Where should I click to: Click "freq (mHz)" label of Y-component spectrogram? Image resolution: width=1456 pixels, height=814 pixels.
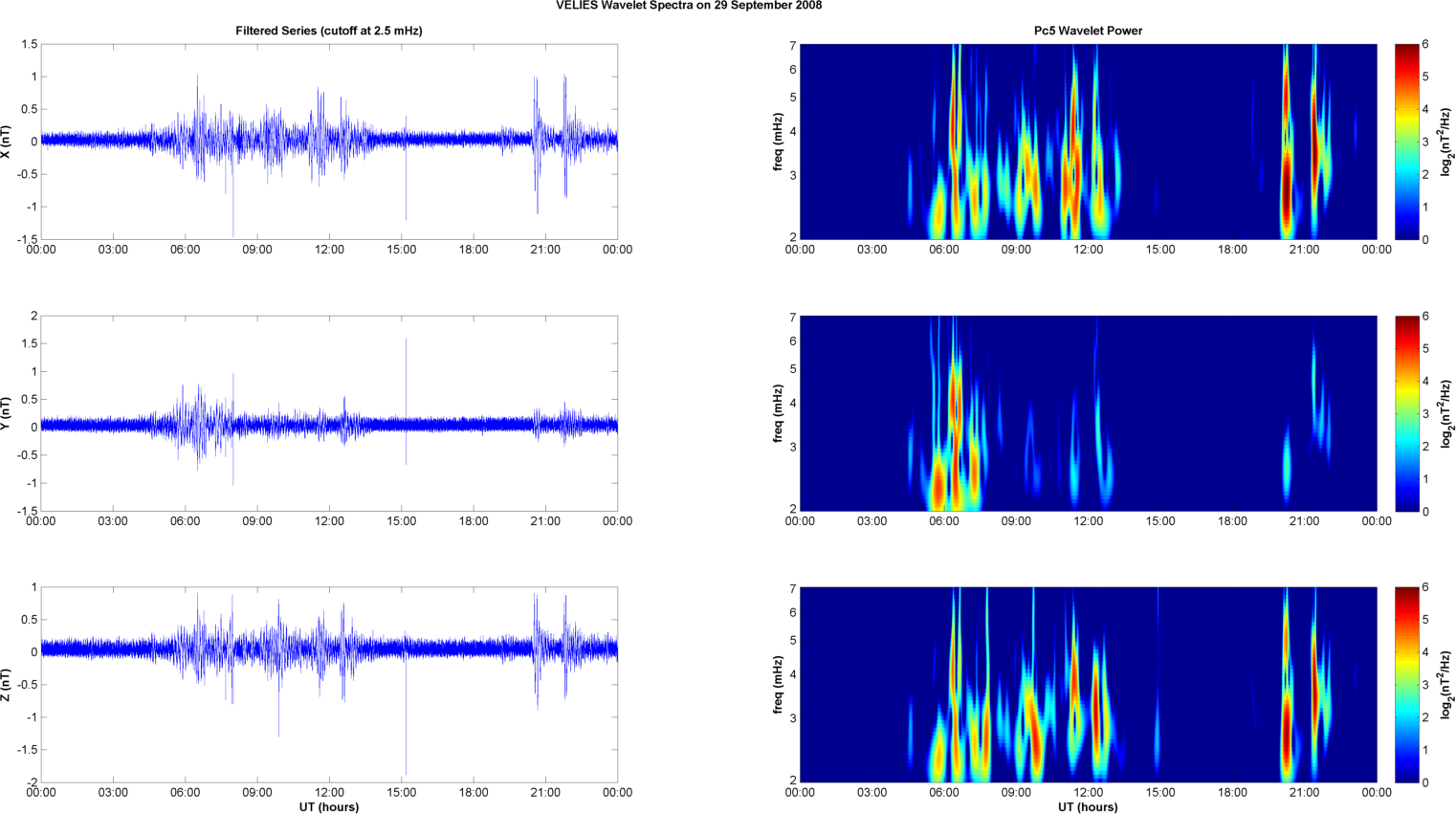778,413
